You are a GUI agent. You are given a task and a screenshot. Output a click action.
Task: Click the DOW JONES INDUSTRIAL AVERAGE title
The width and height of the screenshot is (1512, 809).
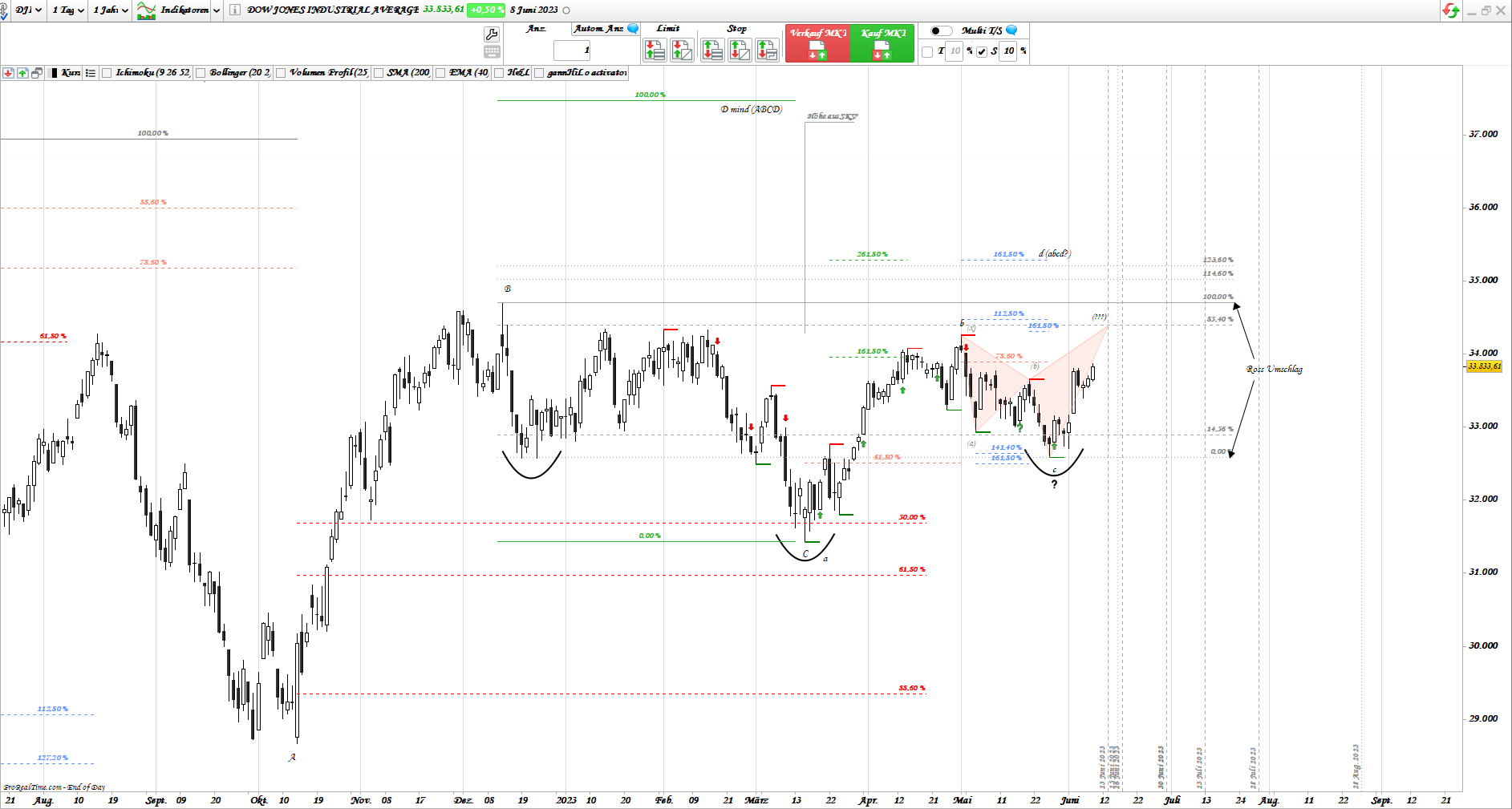click(x=333, y=10)
